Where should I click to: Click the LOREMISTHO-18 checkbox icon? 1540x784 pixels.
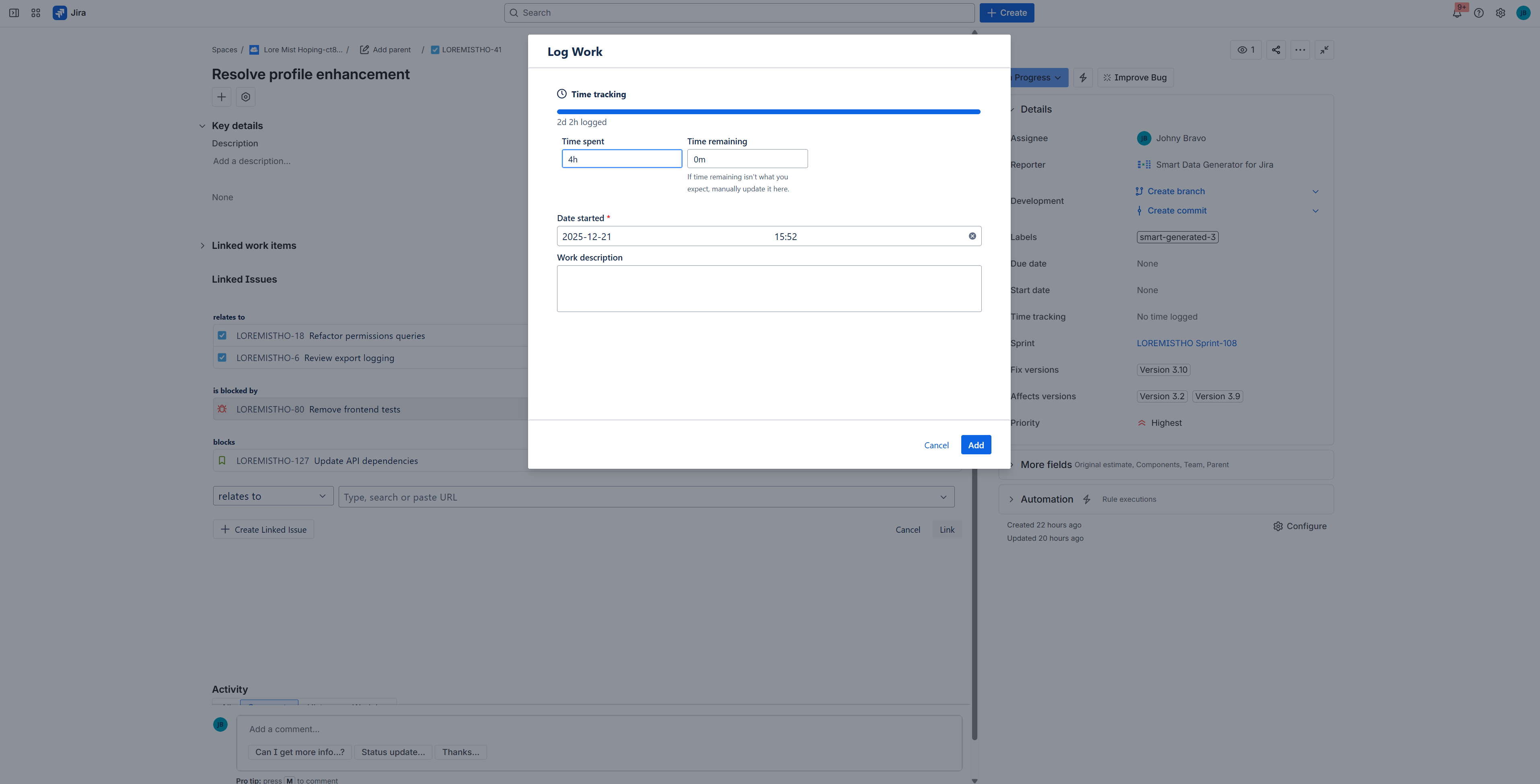pyautogui.click(x=222, y=336)
